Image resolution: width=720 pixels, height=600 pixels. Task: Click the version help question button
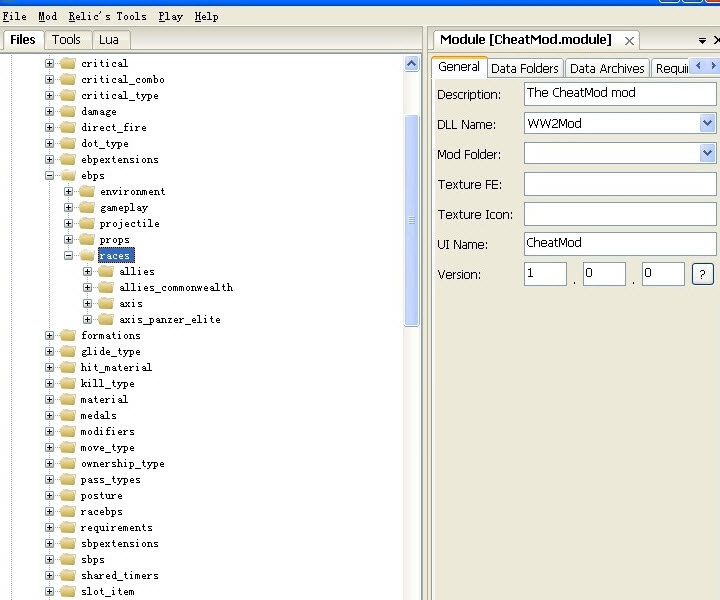coord(703,274)
